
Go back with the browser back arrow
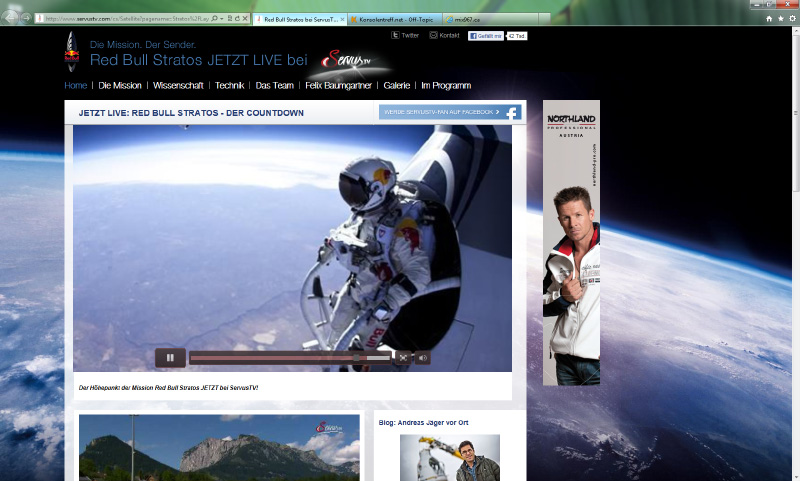point(10,17)
